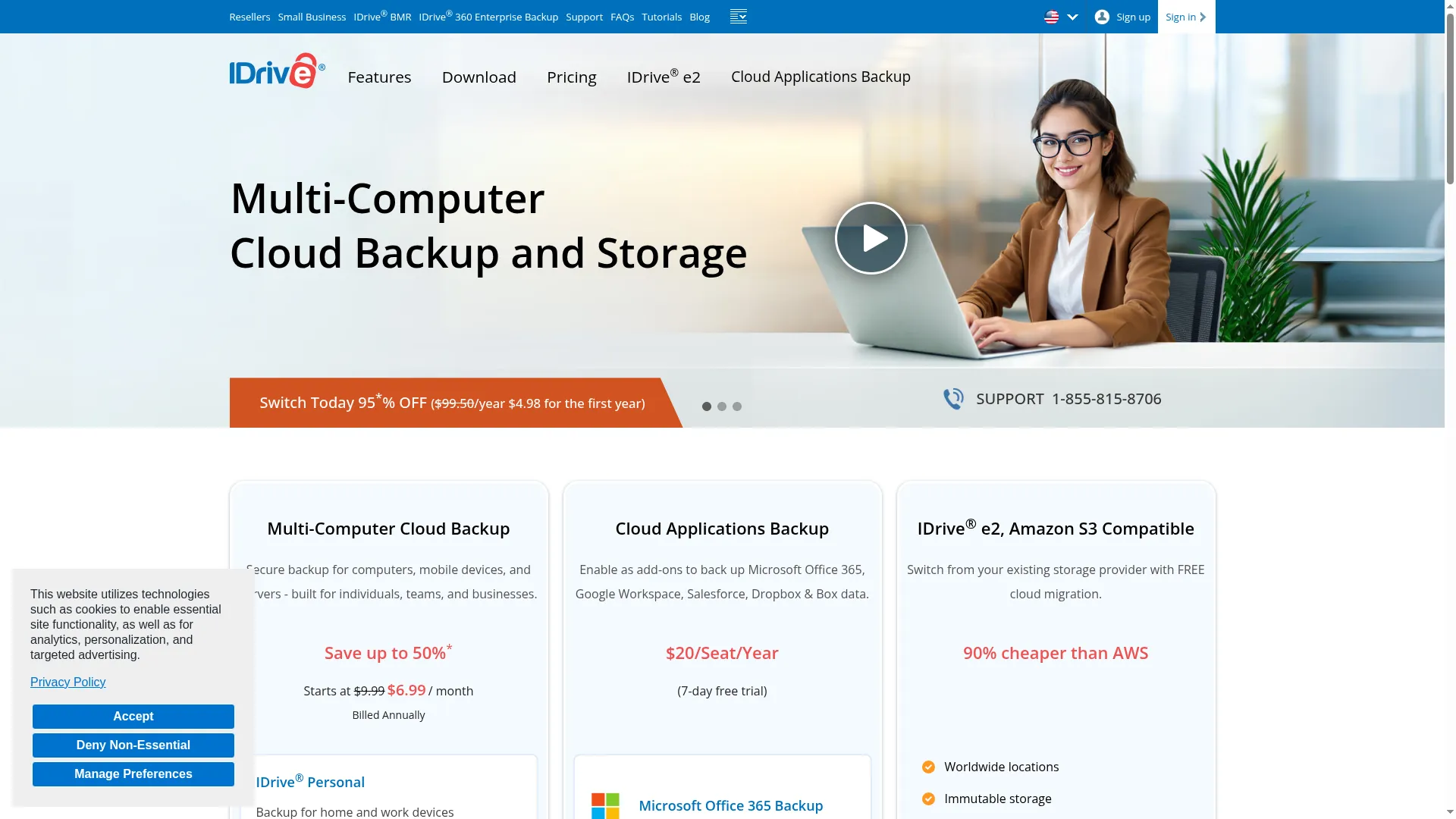Image resolution: width=1456 pixels, height=819 pixels.
Task: Click the US flag icon
Action: (x=1051, y=17)
